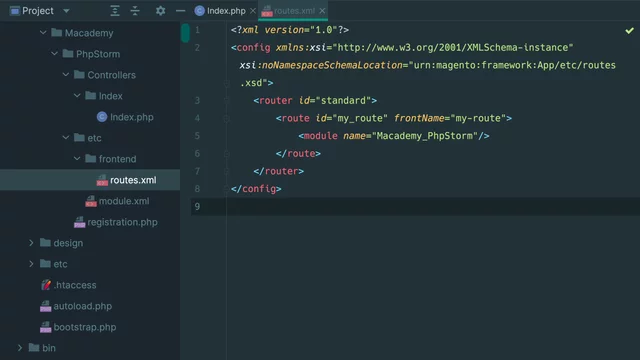
Task: Click the "Macademy_PhpStorm" module name value
Action: tap(424, 136)
